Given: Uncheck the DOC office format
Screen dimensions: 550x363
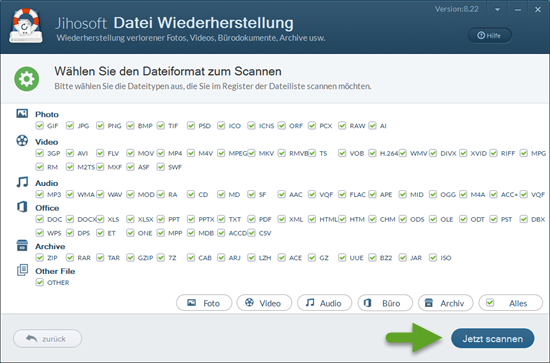Looking at the screenshot, I should [x=40, y=219].
